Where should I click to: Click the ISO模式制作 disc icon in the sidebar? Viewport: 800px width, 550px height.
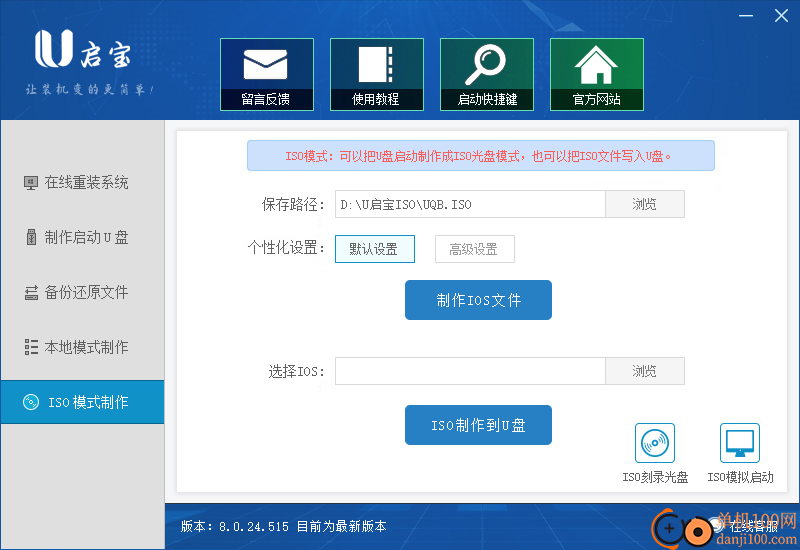pyautogui.click(x=31, y=402)
